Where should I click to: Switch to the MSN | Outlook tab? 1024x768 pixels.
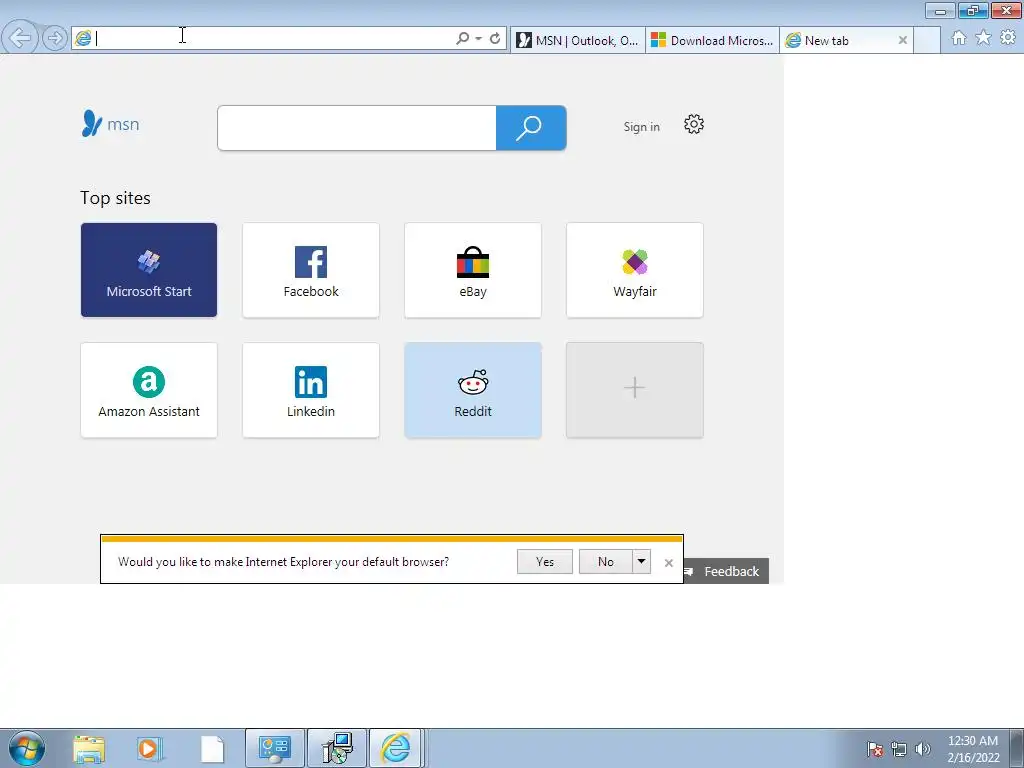coord(577,40)
